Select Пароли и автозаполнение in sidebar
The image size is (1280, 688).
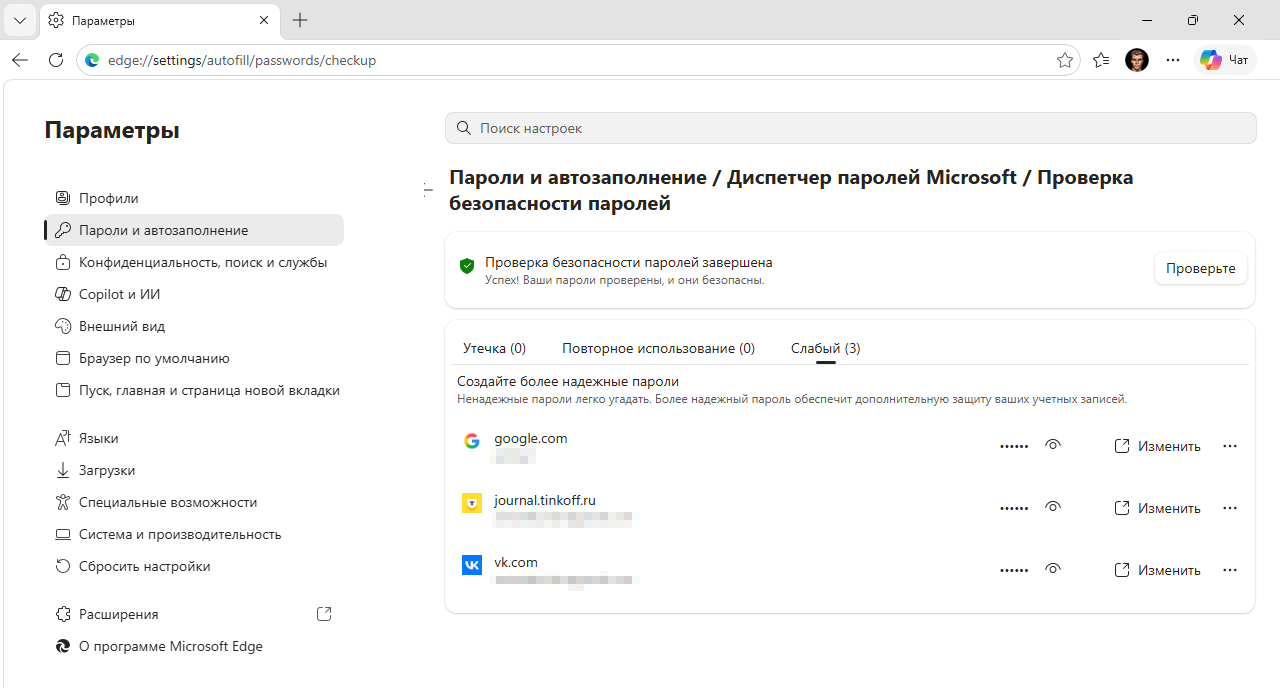click(x=194, y=230)
